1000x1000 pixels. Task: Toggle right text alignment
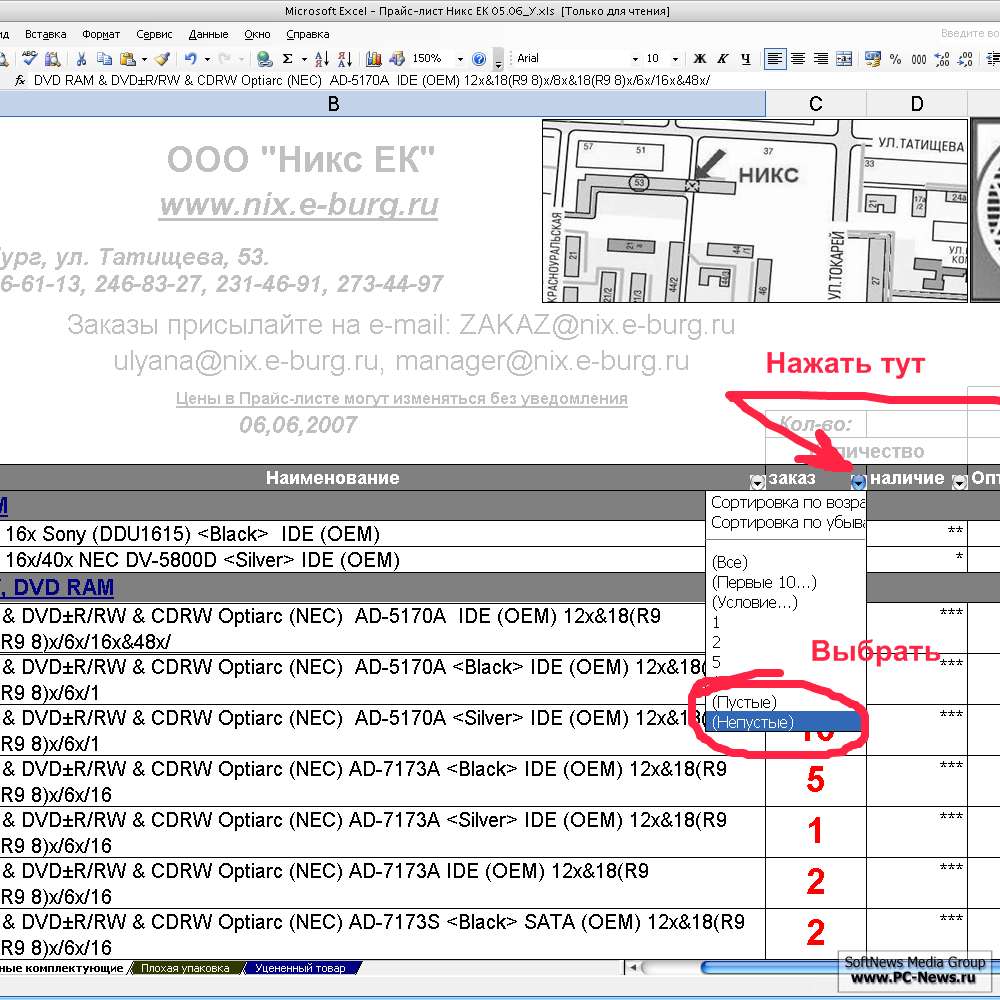point(821,59)
